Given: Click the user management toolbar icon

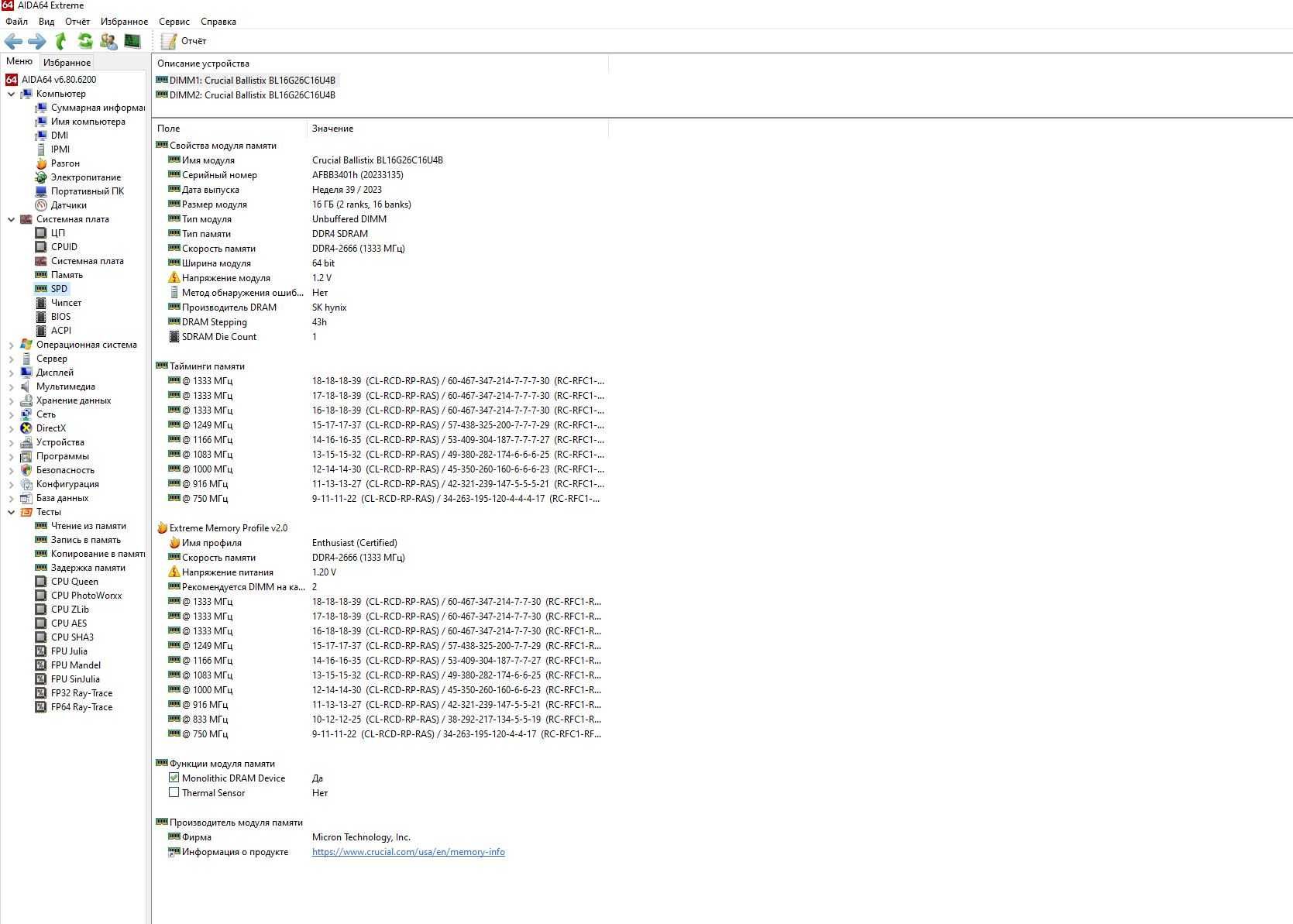Looking at the screenshot, I should pyautogui.click(x=108, y=41).
